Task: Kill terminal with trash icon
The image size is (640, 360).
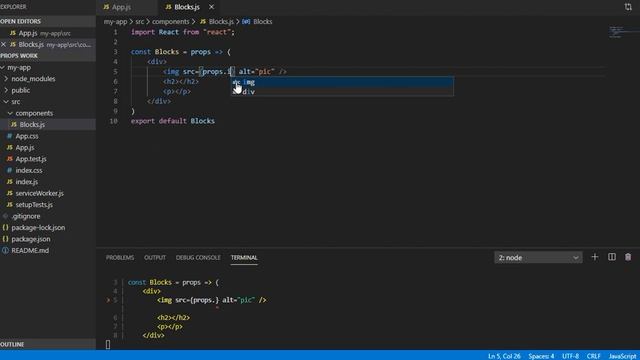Action: click(628, 257)
